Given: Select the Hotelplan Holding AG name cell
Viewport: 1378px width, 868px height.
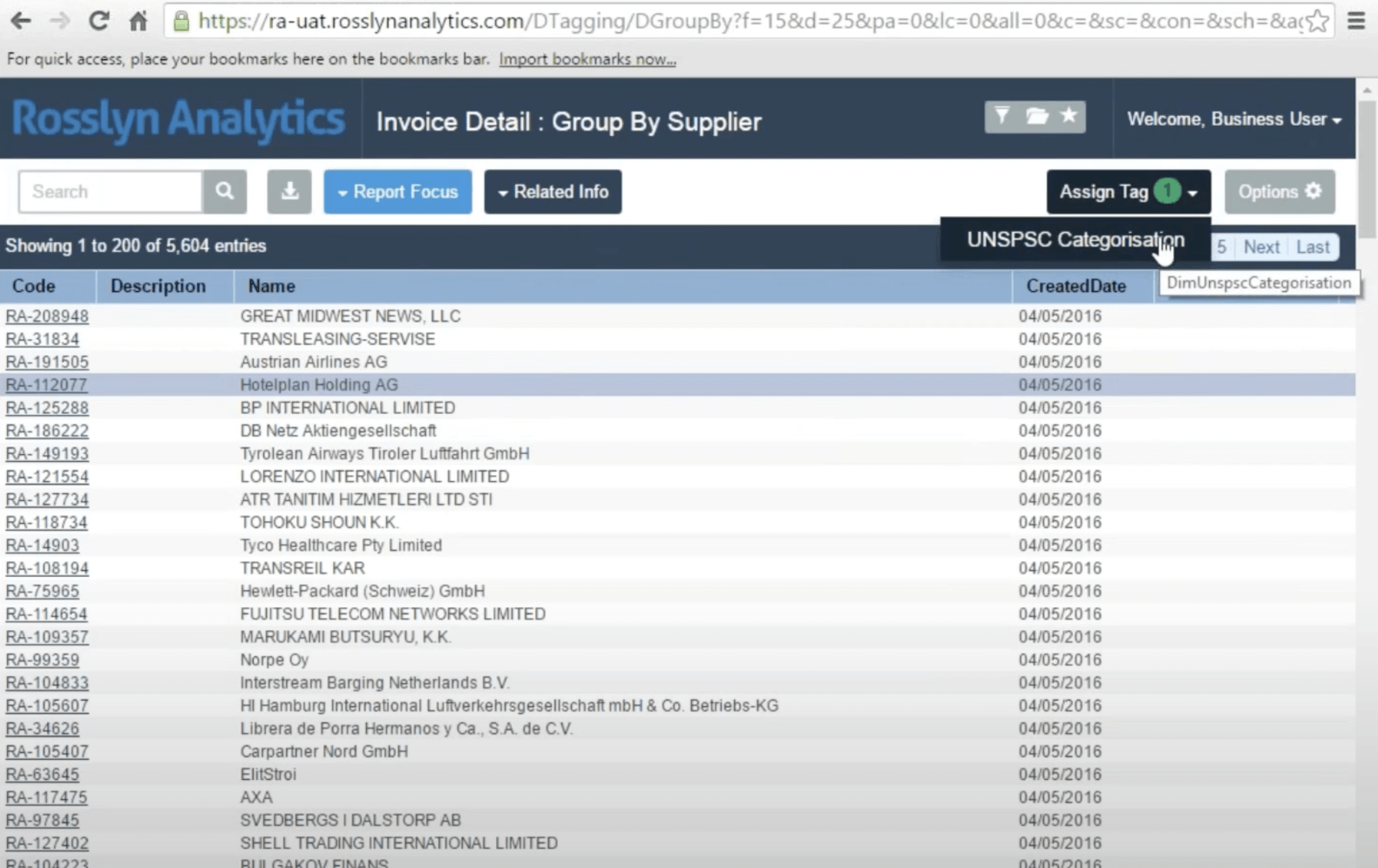Looking at the screenshot, I should [x=319, y=385].
